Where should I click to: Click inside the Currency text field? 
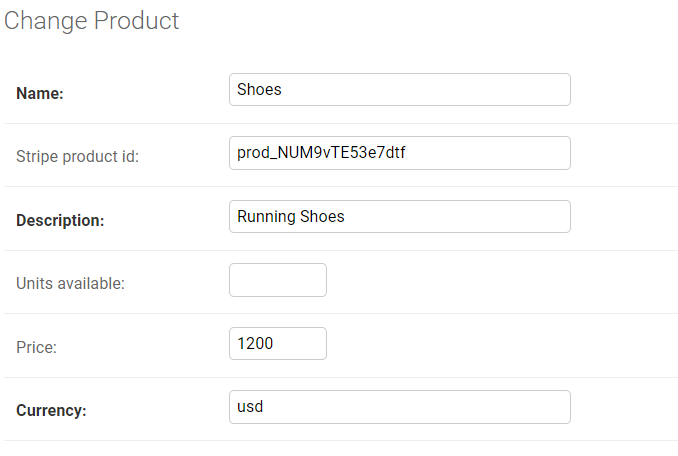click(400, 407)
